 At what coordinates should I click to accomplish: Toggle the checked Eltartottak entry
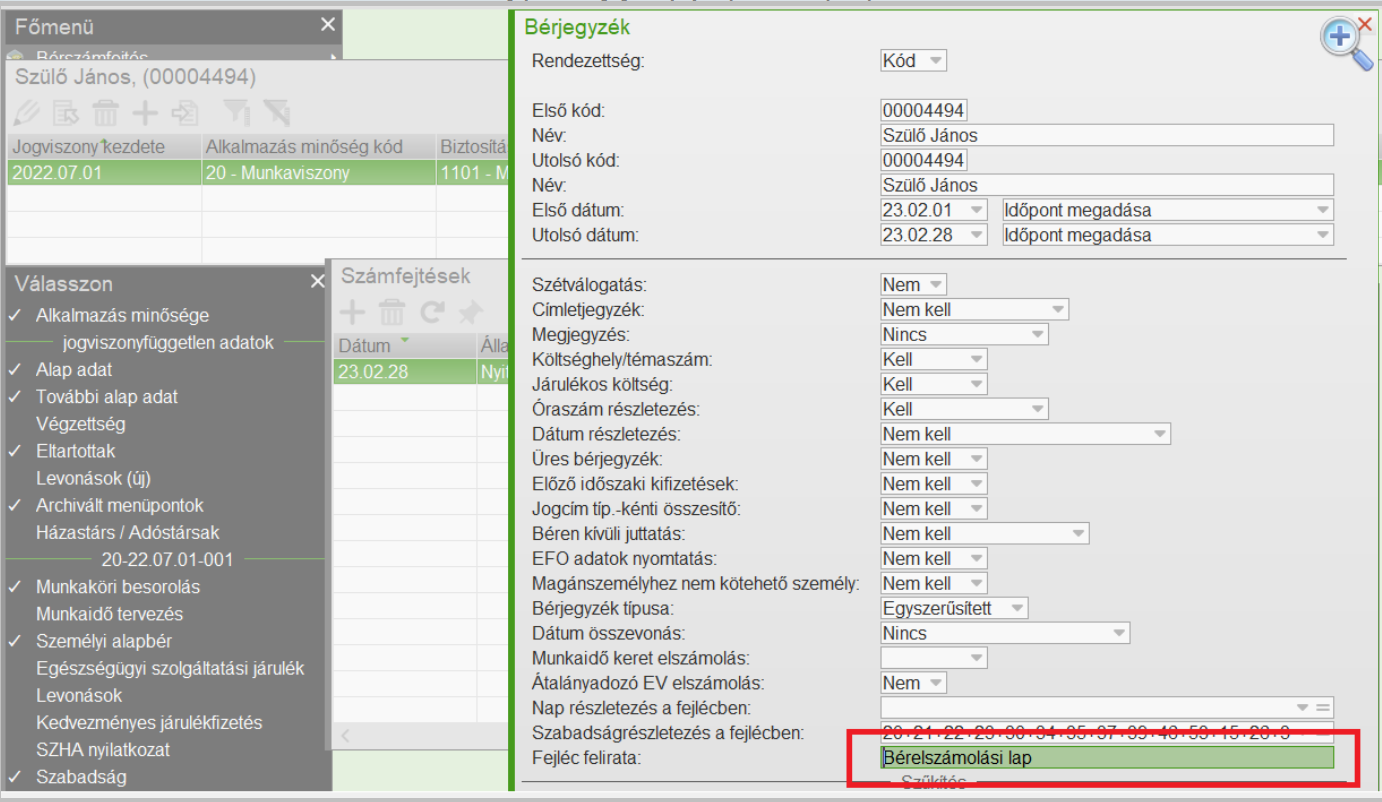pos(76,451)
